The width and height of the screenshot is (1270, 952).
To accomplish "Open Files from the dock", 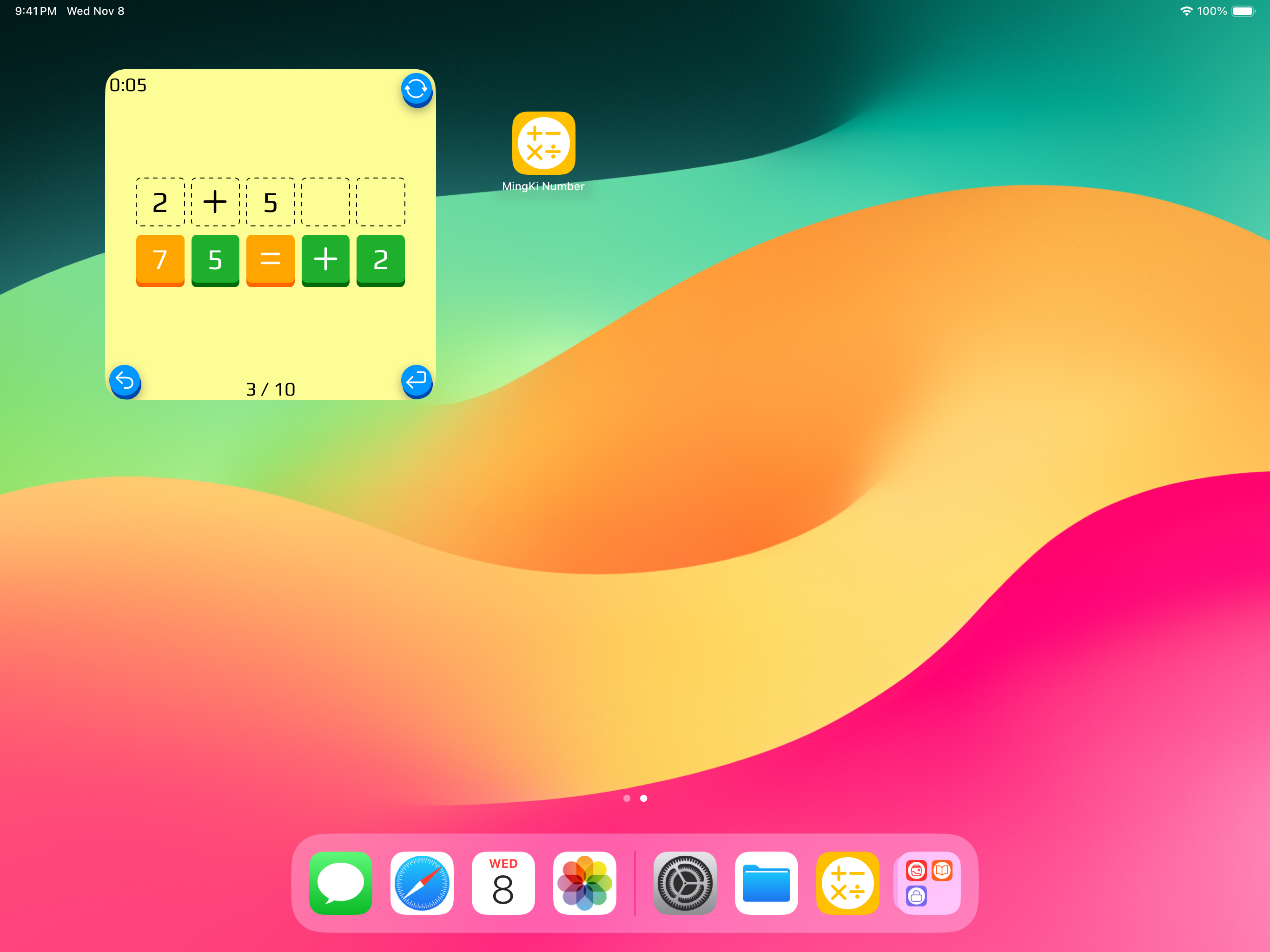I will click(767, 883).
